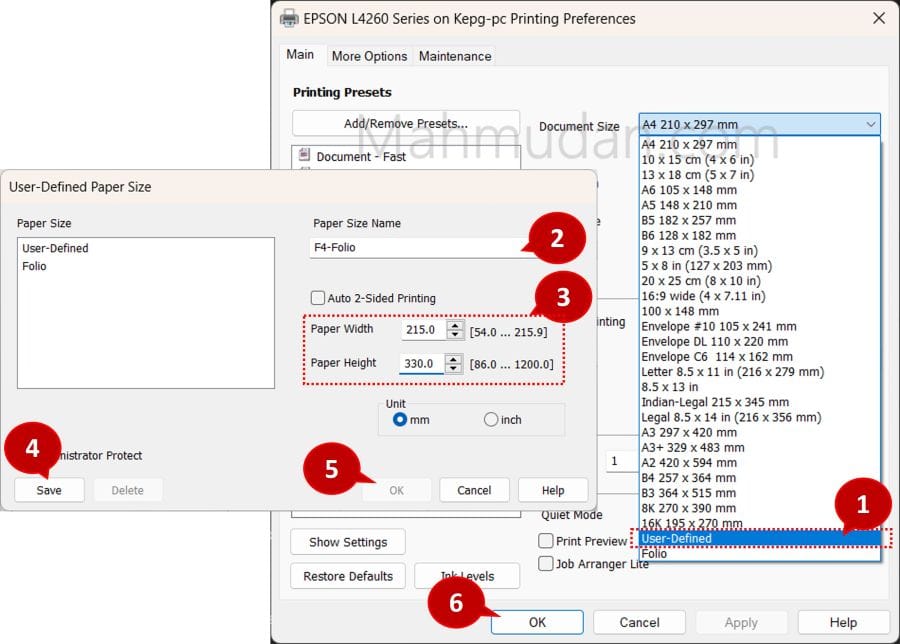Select the Document - Fast preset icon

pos(305,155)
